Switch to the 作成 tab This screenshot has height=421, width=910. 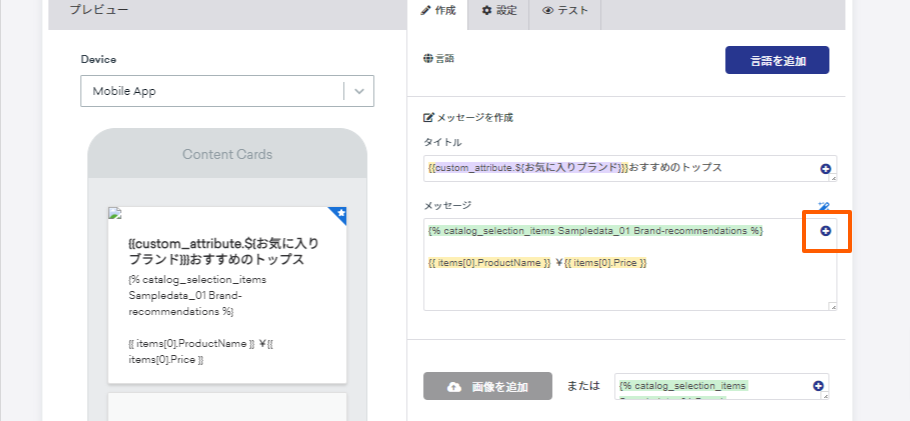438,10
